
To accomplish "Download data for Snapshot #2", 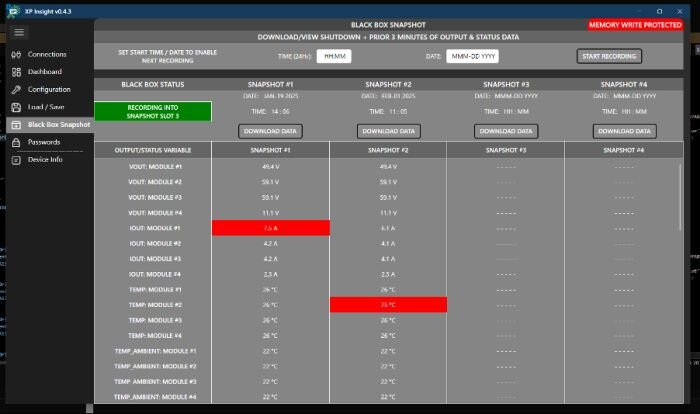I will [388, 131].
